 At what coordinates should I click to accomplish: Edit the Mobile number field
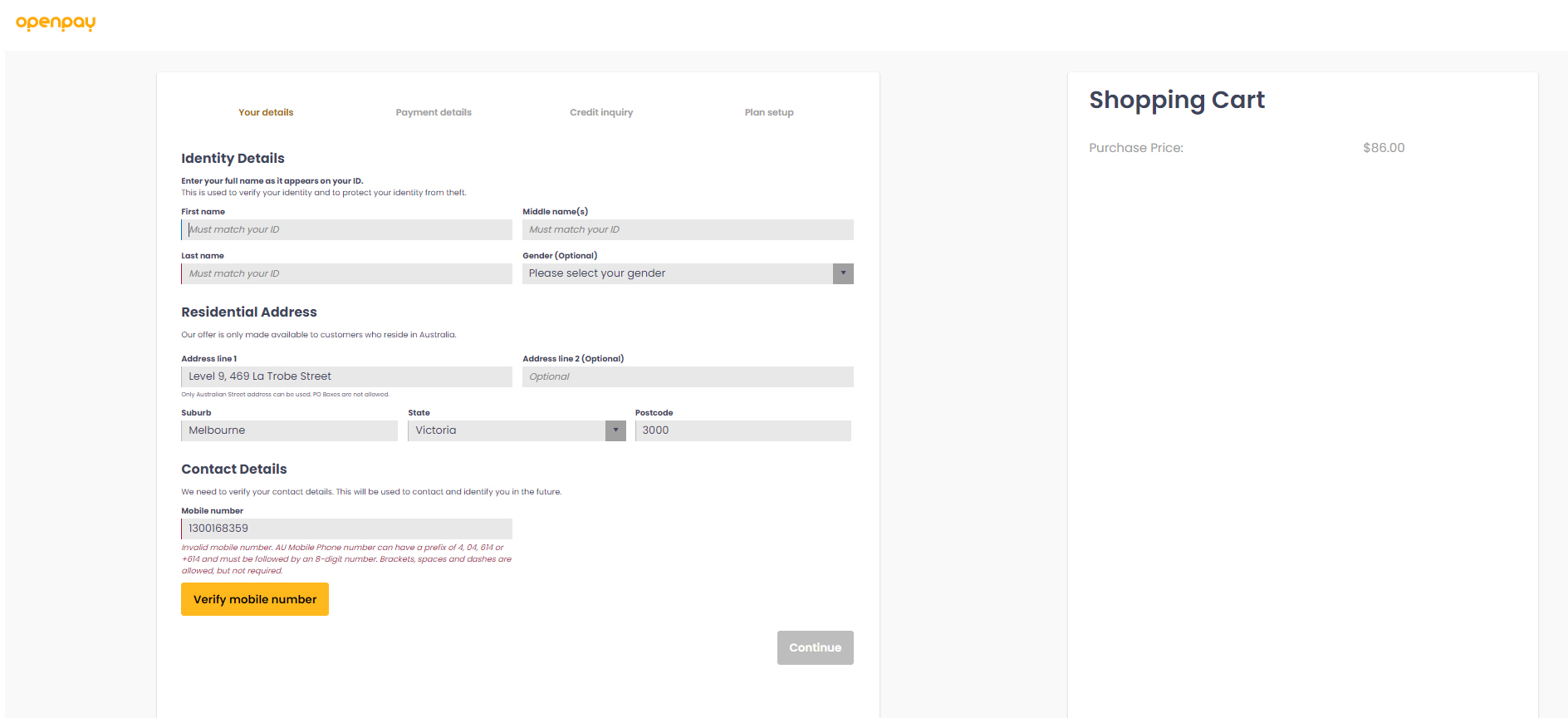coord(346,529)
